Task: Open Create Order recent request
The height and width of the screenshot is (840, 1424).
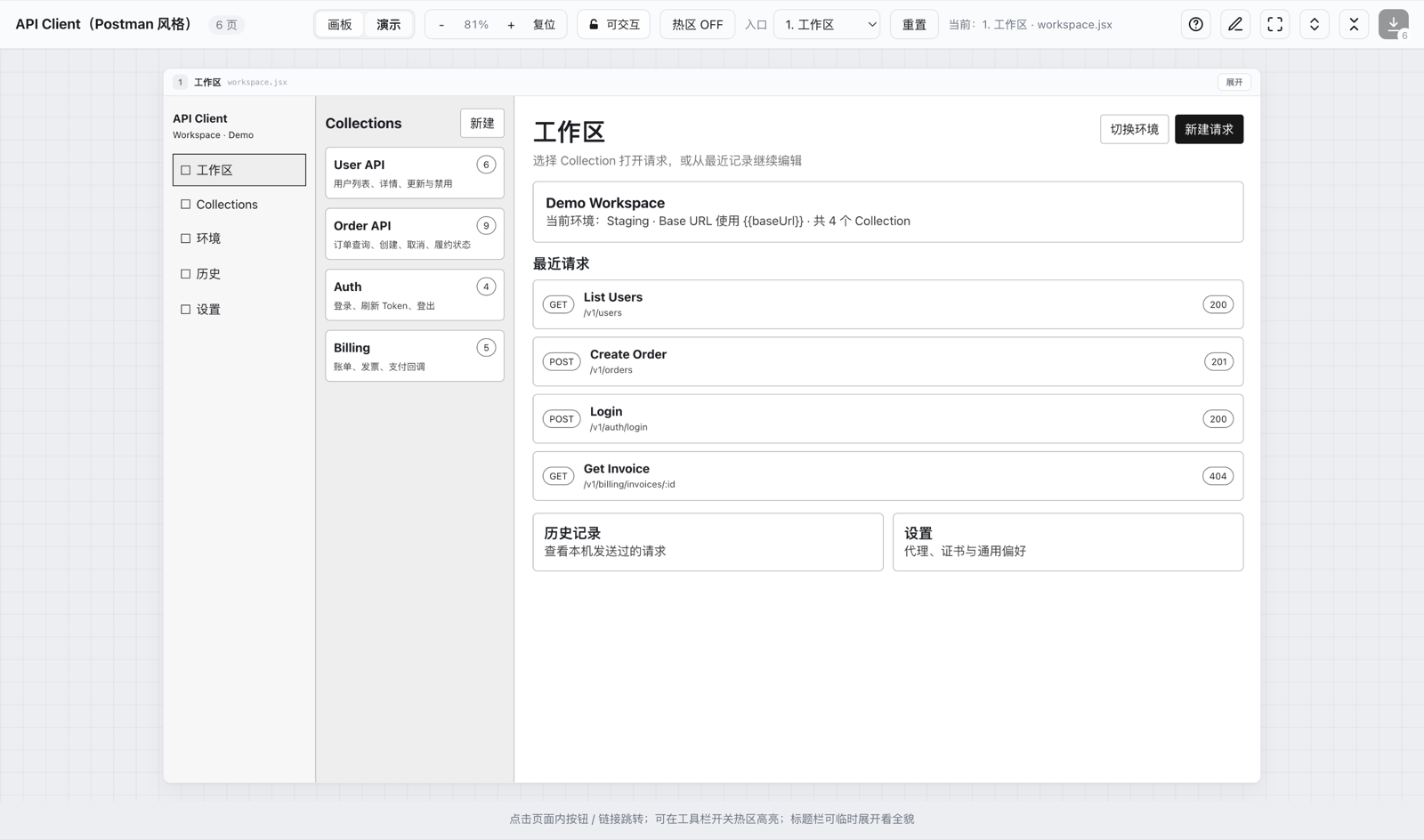Action: 888,361
